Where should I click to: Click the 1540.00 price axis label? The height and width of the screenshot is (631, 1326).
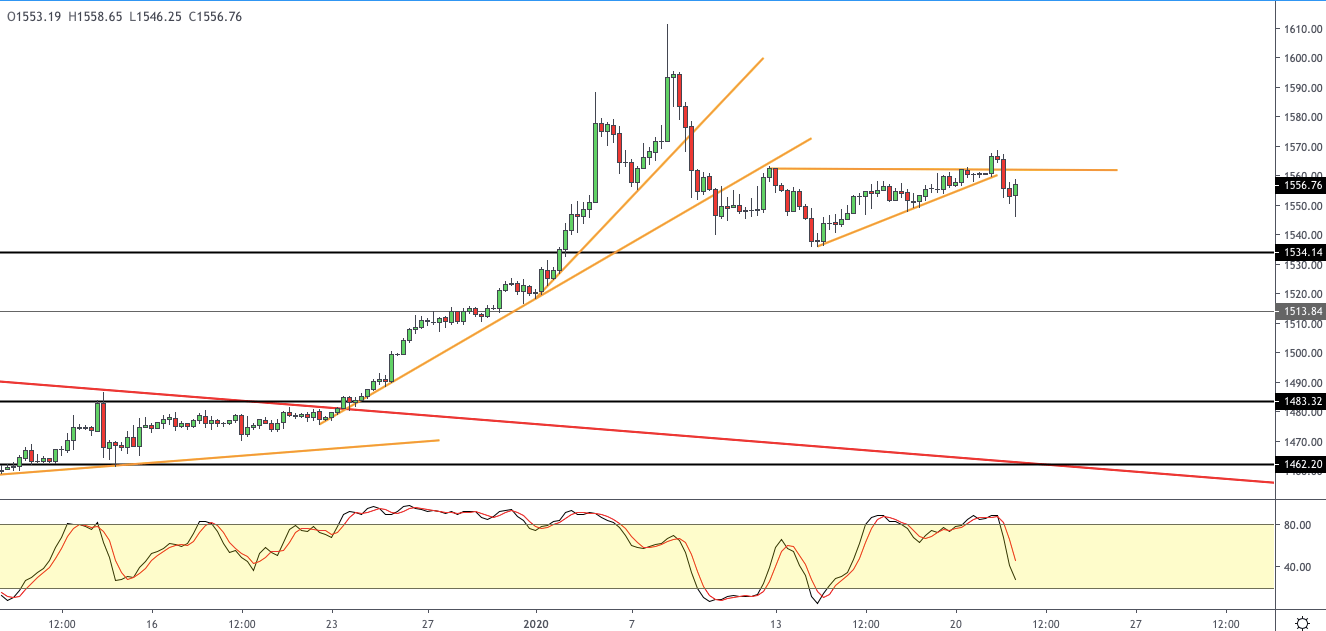1304,235
